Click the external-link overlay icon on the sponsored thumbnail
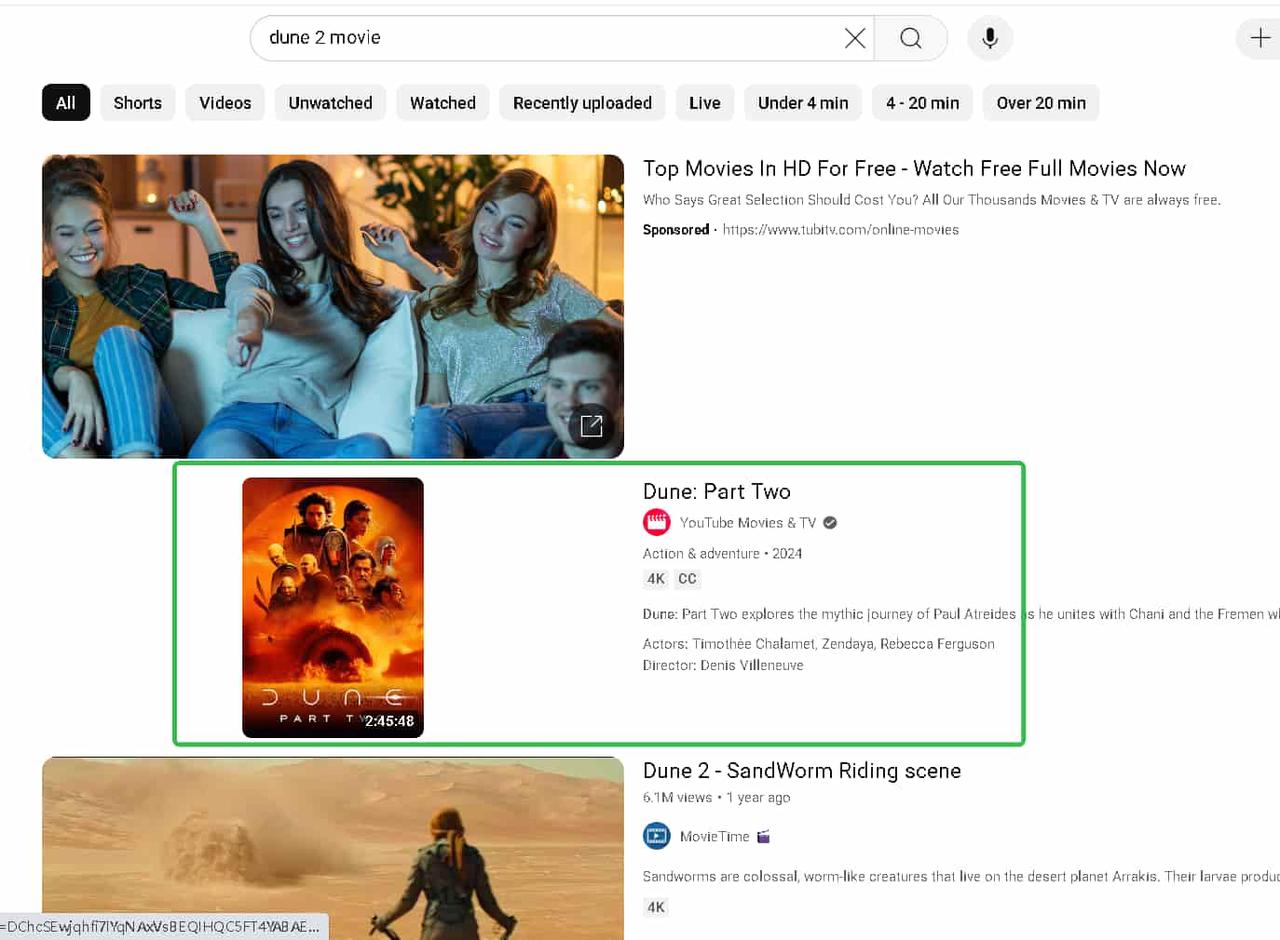Screen dimensions: 1280x940 592,425
